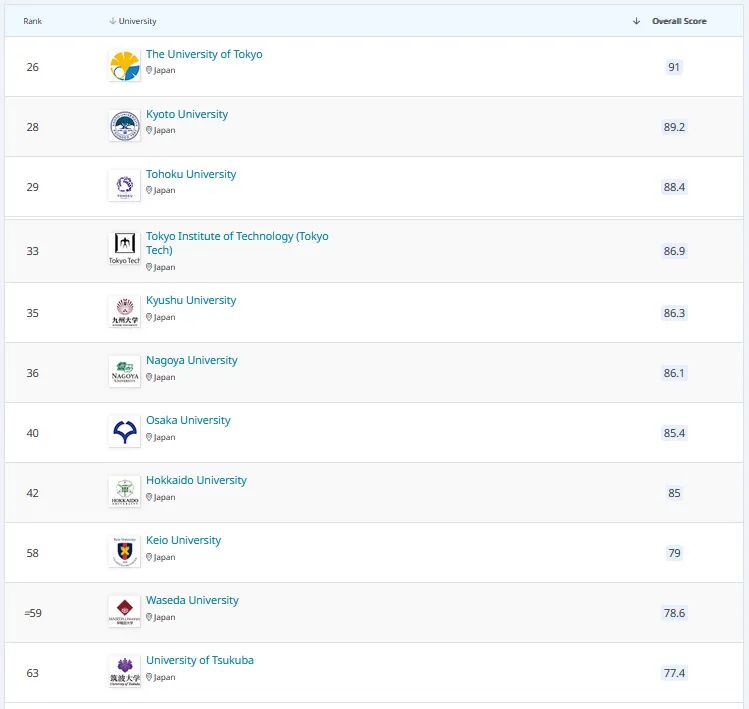Sort by the Overall Score column

678,21
